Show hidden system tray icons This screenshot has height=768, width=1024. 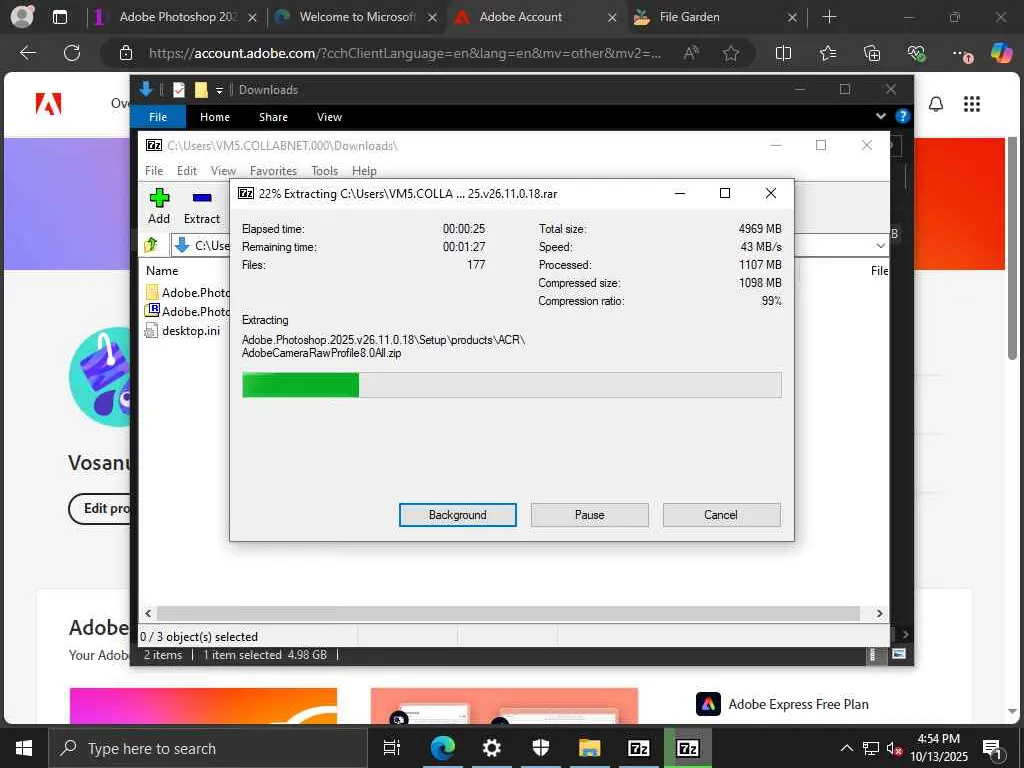(x=846, y=748)
